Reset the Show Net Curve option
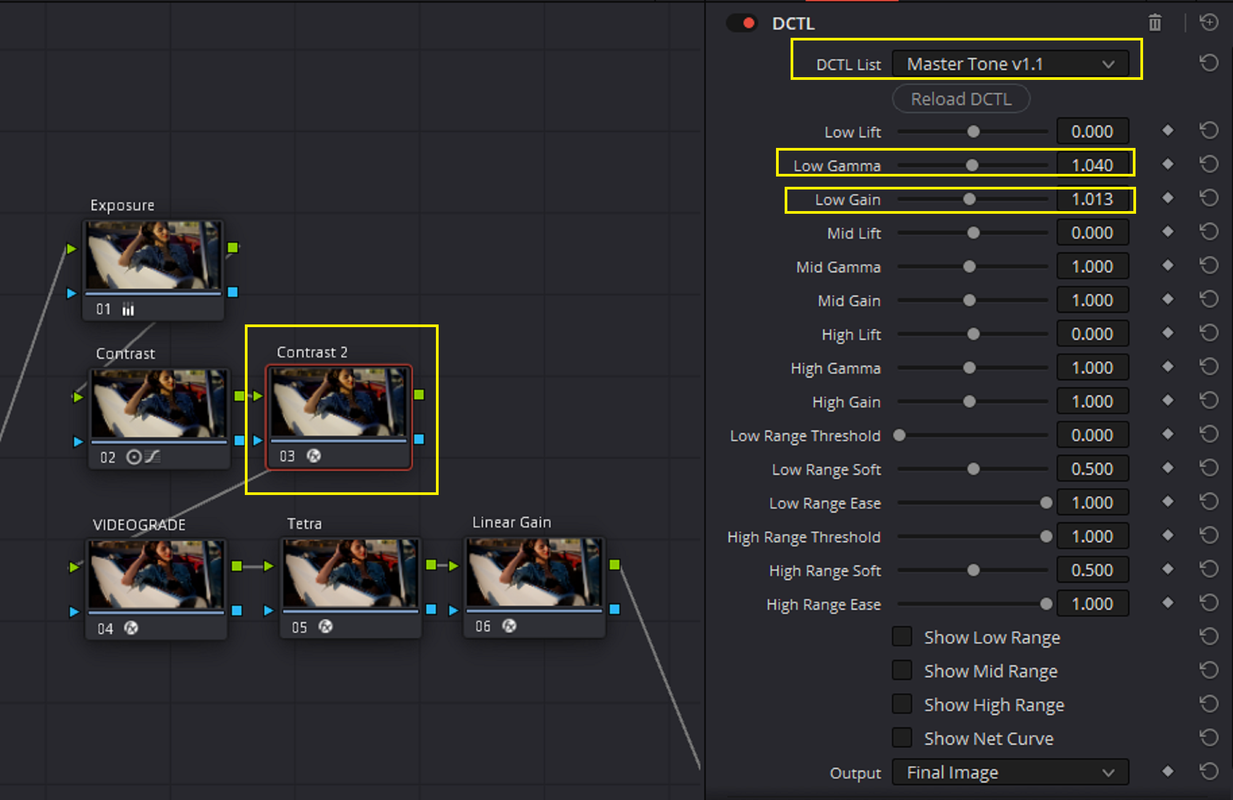 (1209, 738)
